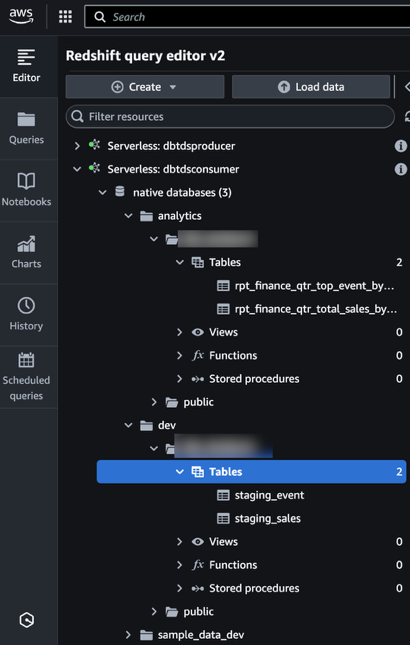Show info for Serverless: dbtdsconsumer
The image size is (410, 645).
click(401, 169)
